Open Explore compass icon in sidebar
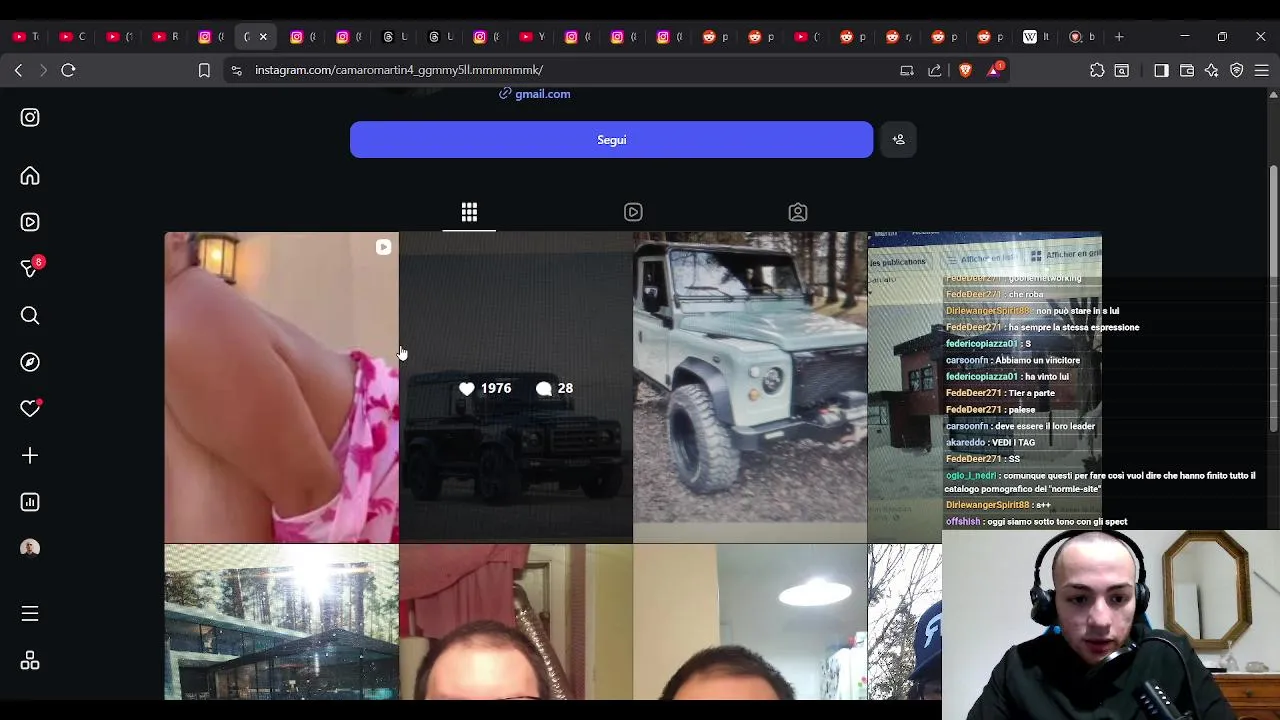 pyautogui.click(x=30, y=362)
